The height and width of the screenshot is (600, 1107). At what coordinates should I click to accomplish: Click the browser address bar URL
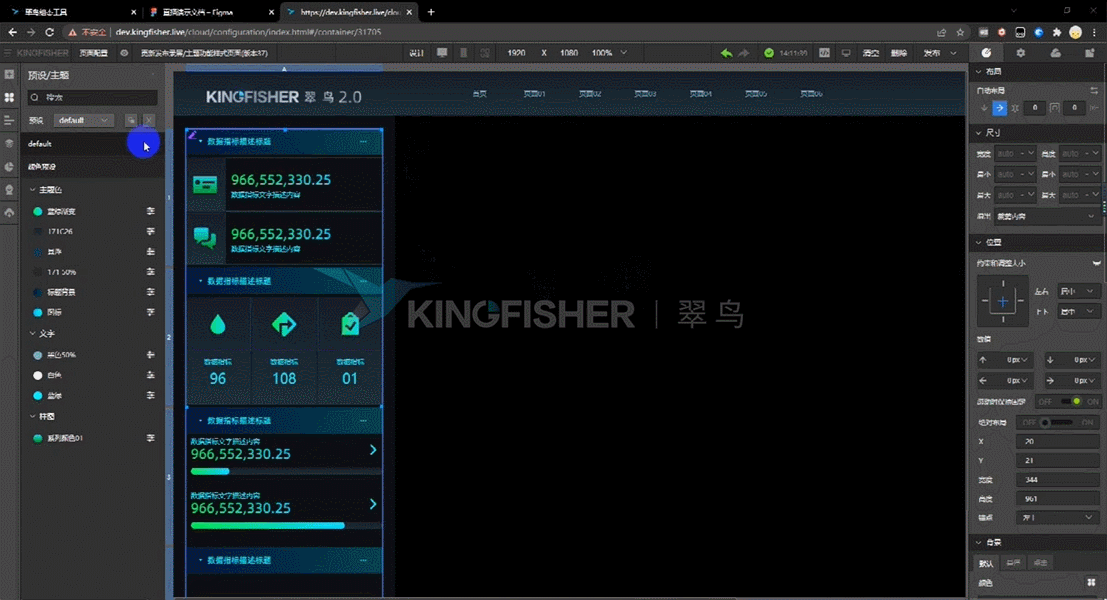(249, 32)
